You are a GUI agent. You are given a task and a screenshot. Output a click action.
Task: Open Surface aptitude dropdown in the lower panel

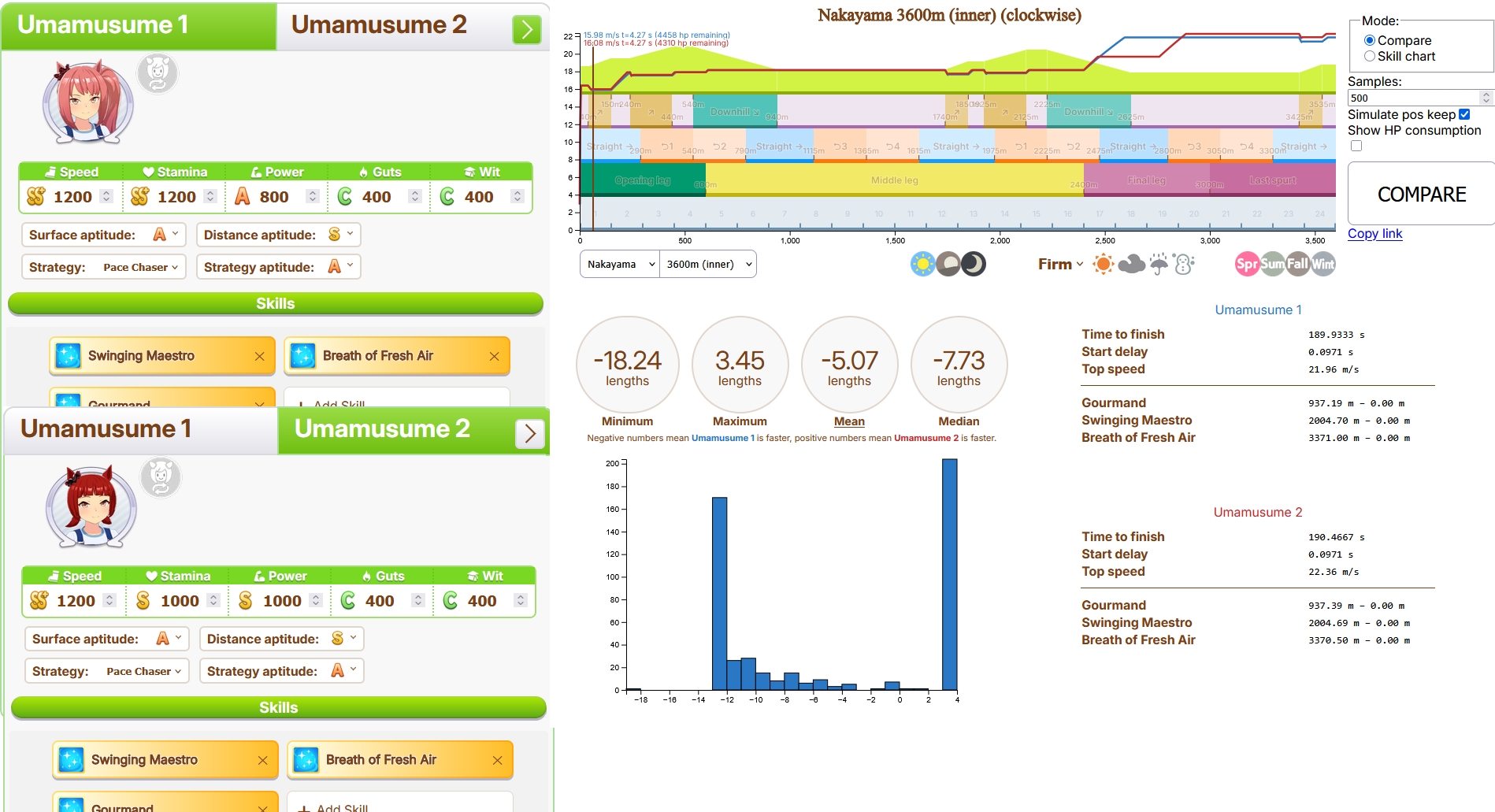click(107, 639)
